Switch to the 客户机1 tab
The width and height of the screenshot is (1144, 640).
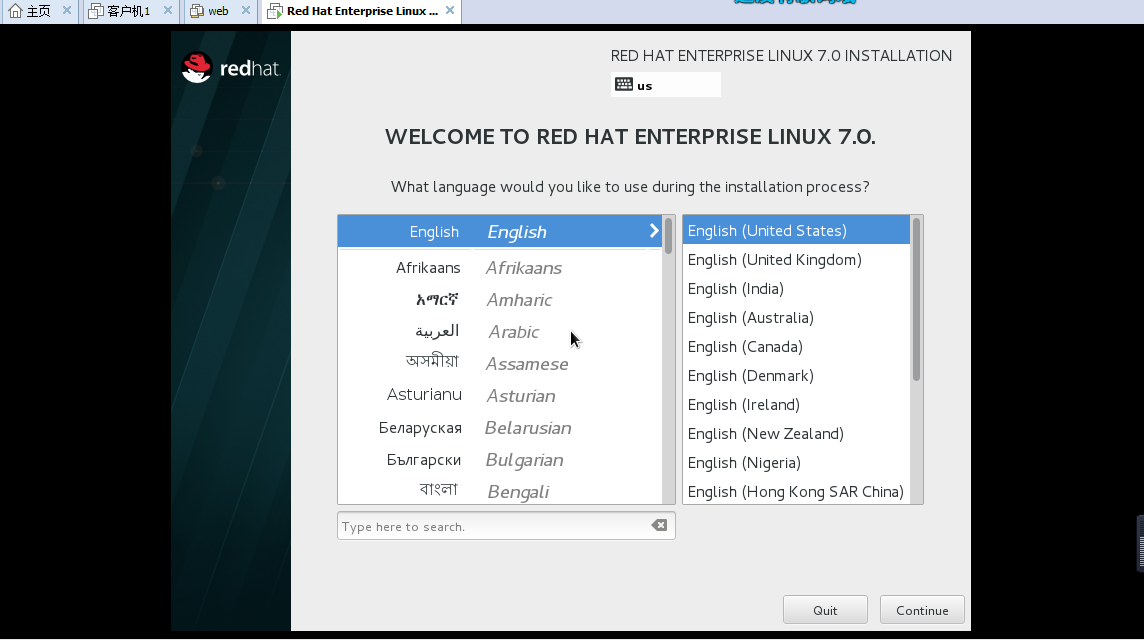tap(130, 11)
